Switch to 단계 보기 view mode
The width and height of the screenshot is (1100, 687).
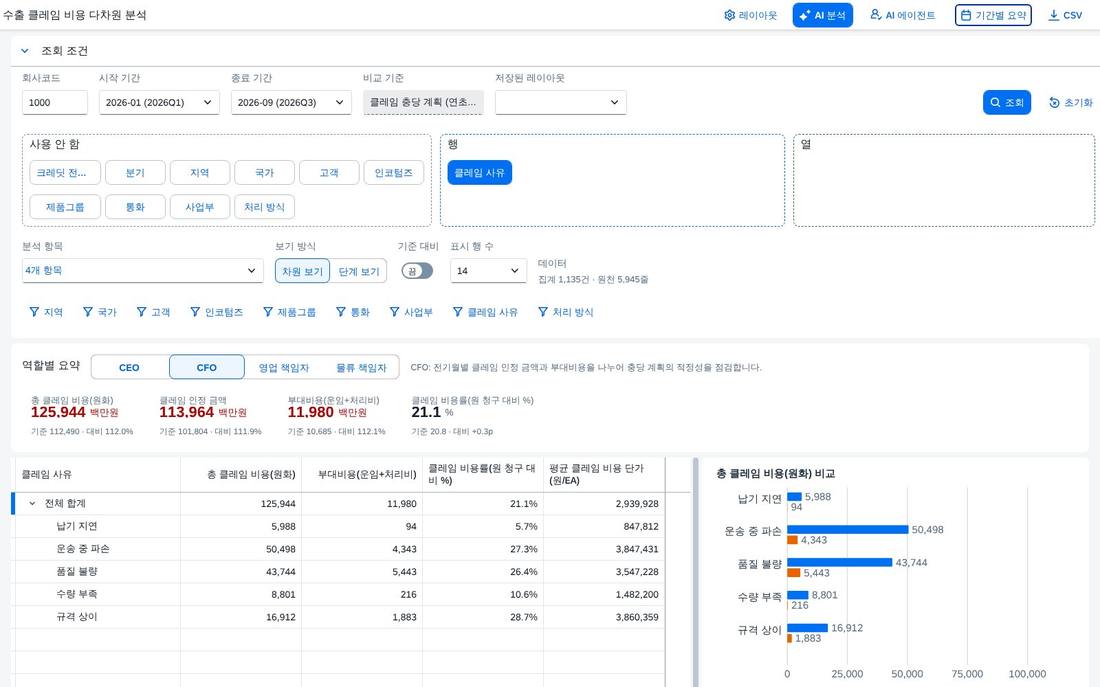(x=358, y=272)
